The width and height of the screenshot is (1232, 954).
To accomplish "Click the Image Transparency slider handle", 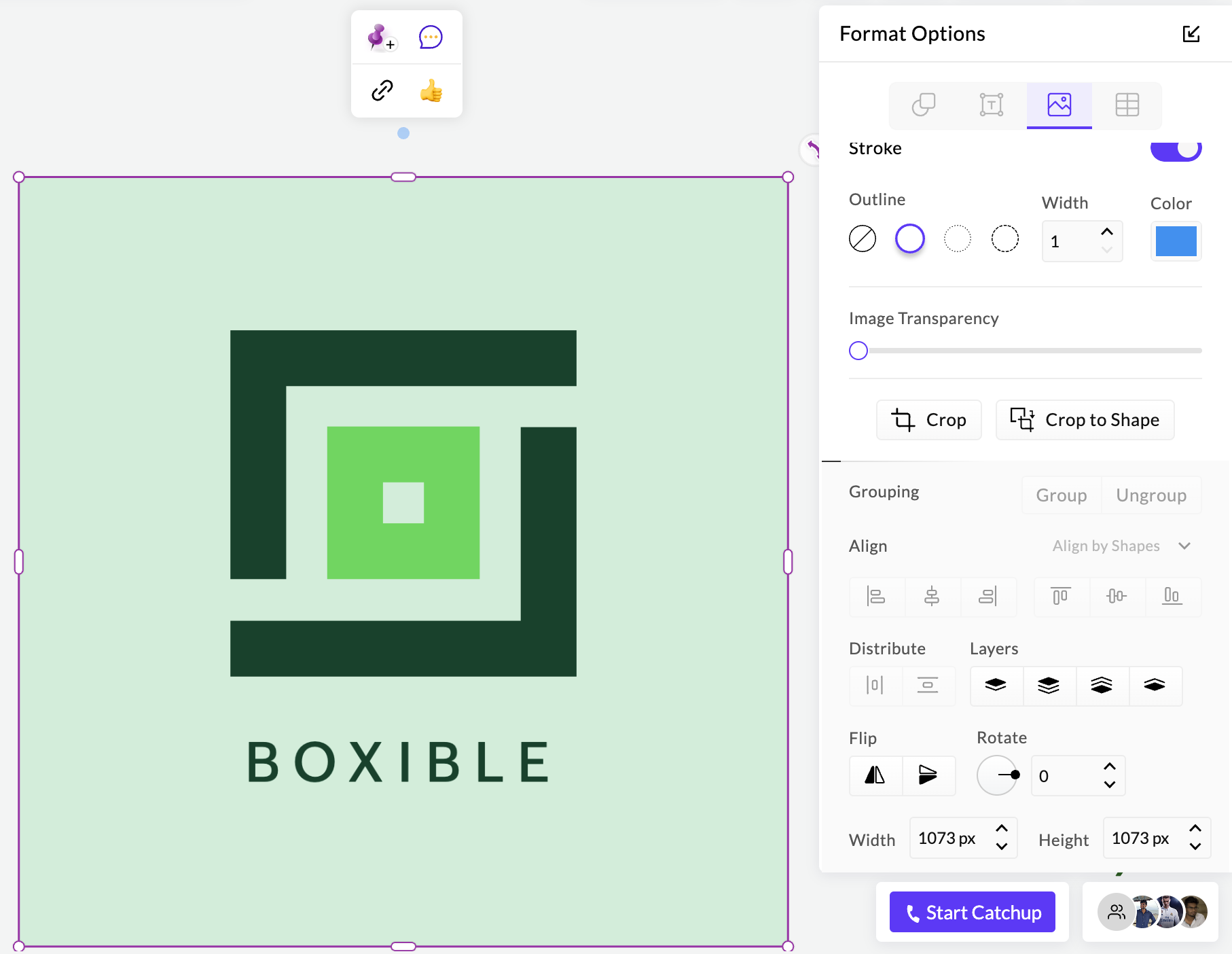I will (x=858, y=351).
